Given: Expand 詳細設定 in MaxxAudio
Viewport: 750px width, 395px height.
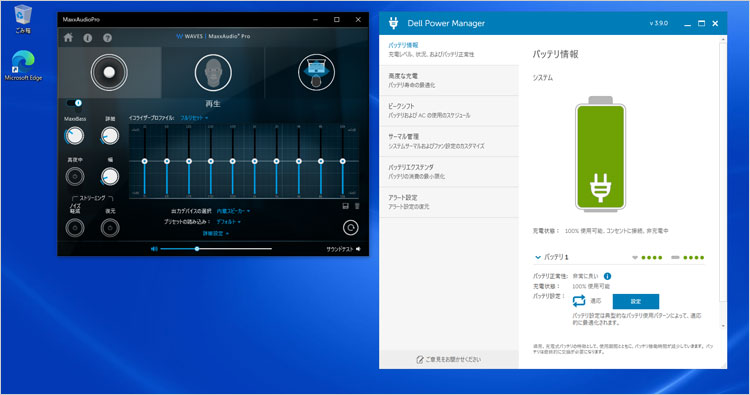Looking at the screenshot, I should tap(215, 233).
